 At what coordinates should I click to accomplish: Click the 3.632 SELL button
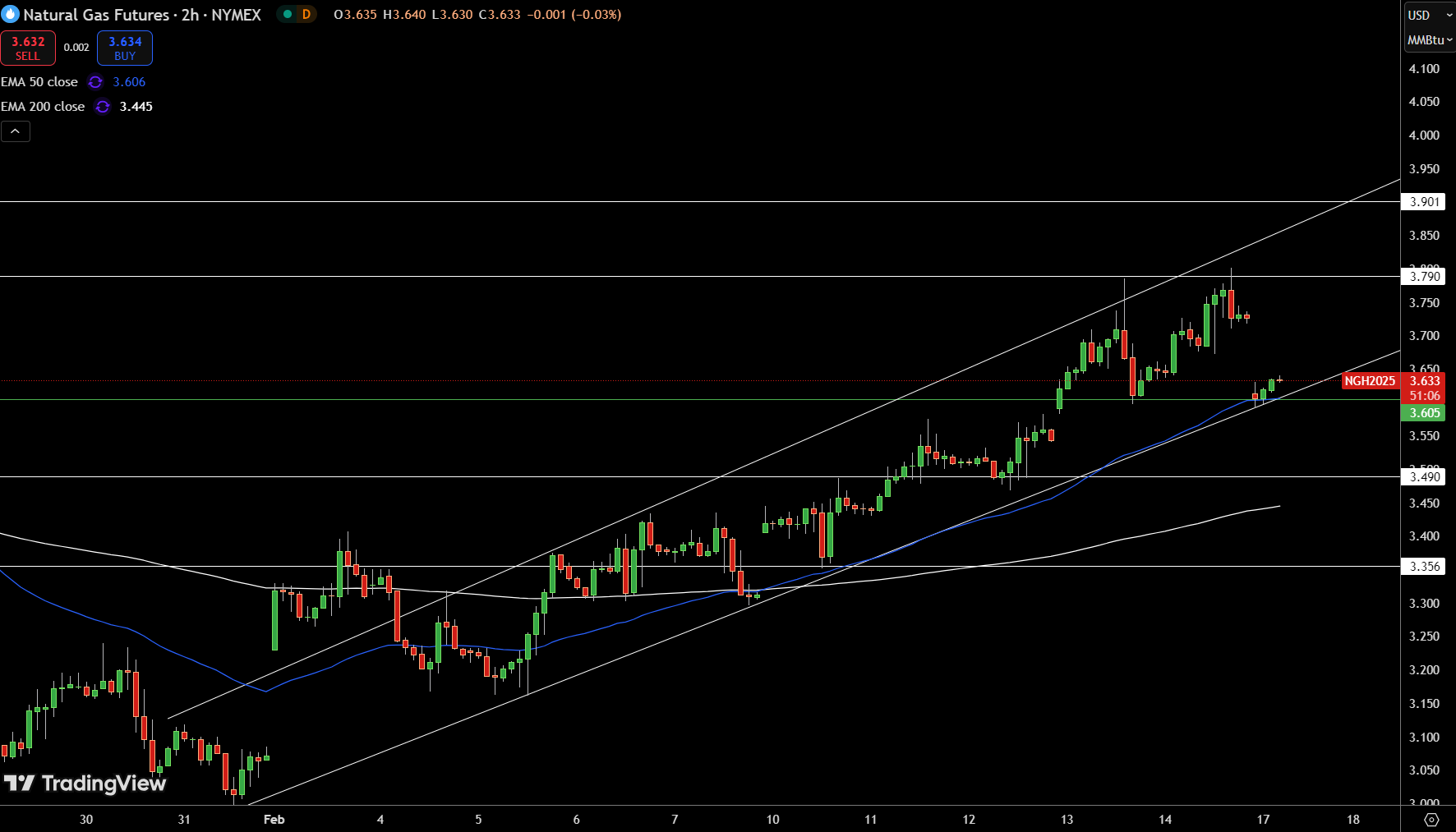pyautogui.click(x=28, y=48)
